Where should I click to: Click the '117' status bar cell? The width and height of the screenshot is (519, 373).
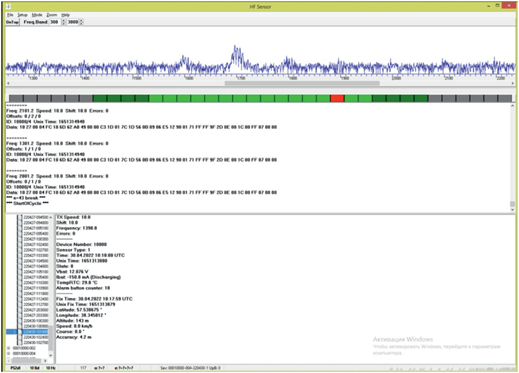click(83, 368)
